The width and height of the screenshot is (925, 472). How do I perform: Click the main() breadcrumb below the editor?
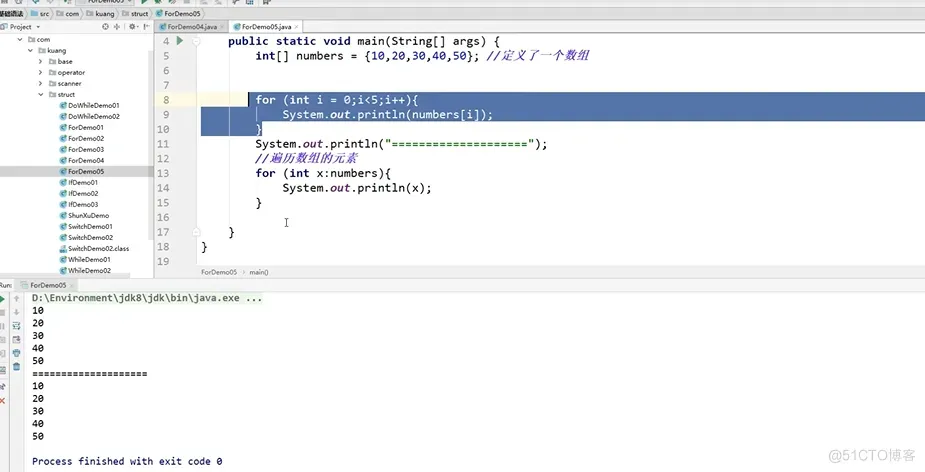(258, 272)
